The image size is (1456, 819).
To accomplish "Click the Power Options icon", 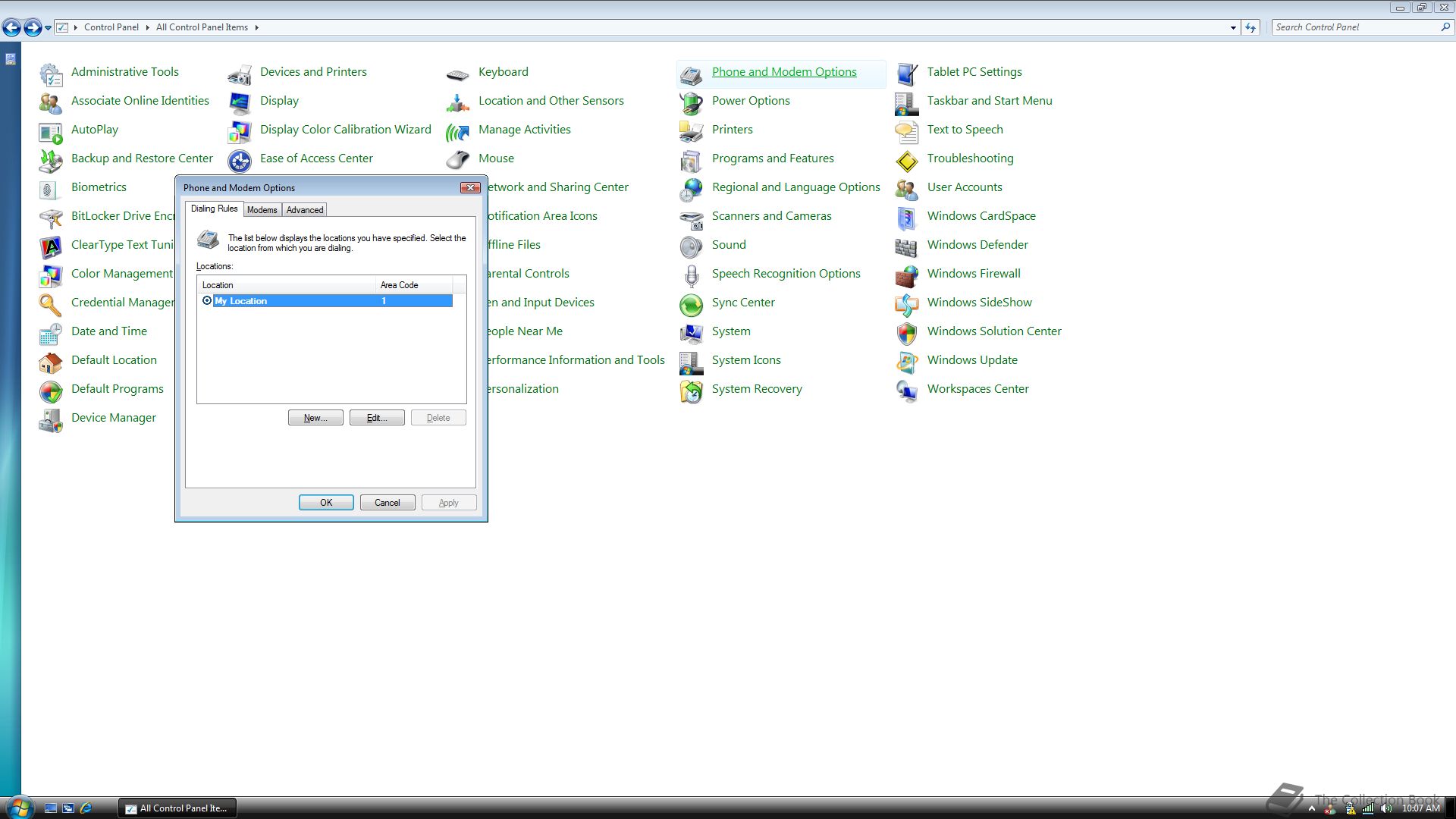I will pos(692,103).
